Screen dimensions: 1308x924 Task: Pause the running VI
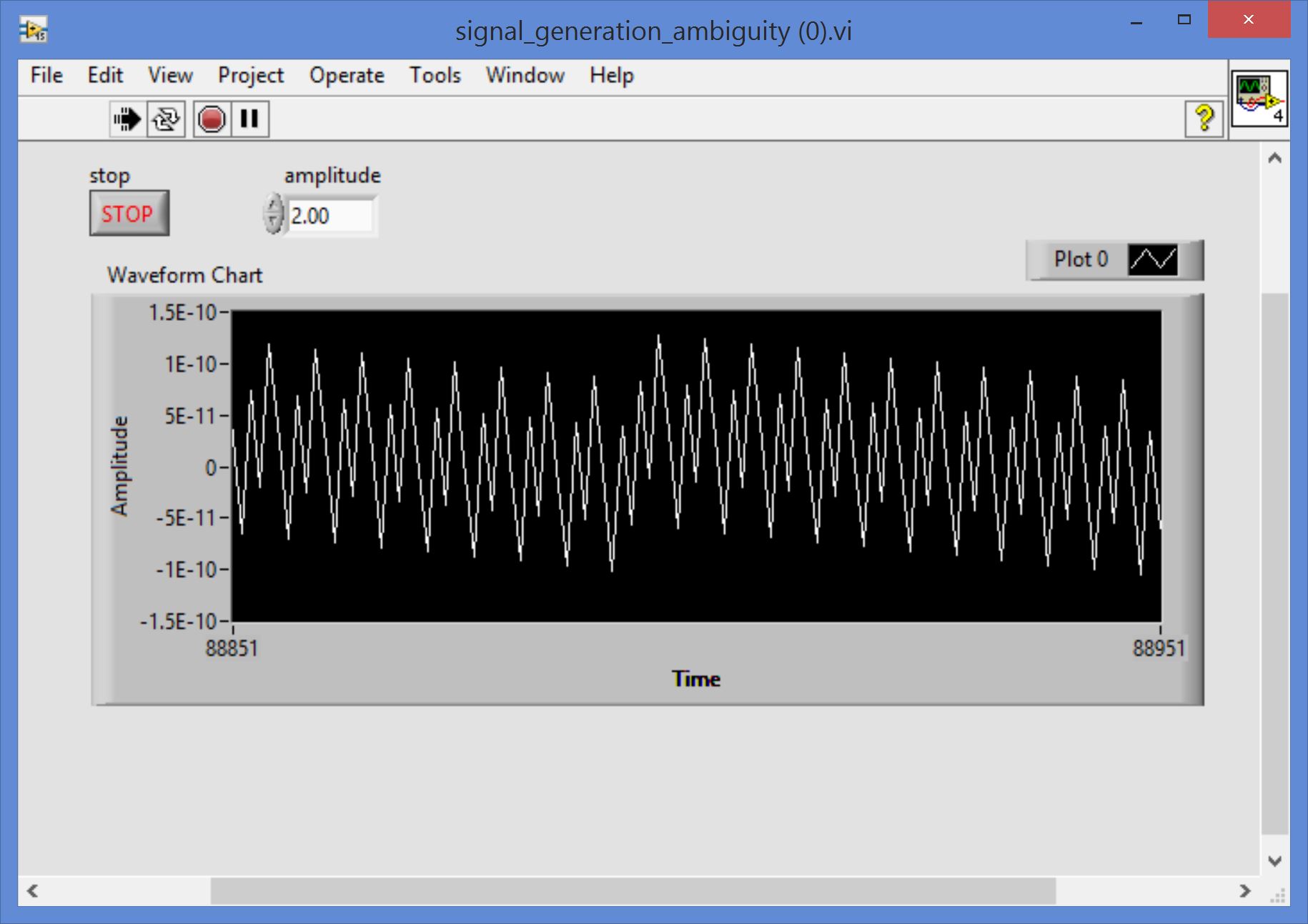[x=249, y=119]
